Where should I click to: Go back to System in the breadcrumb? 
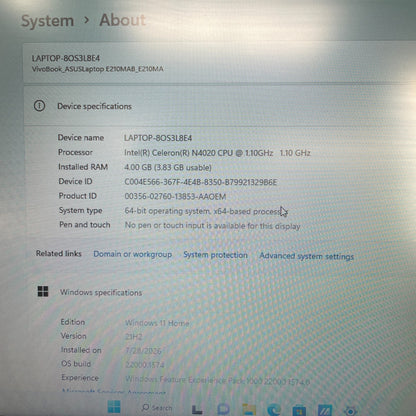(x=47, y=21)
